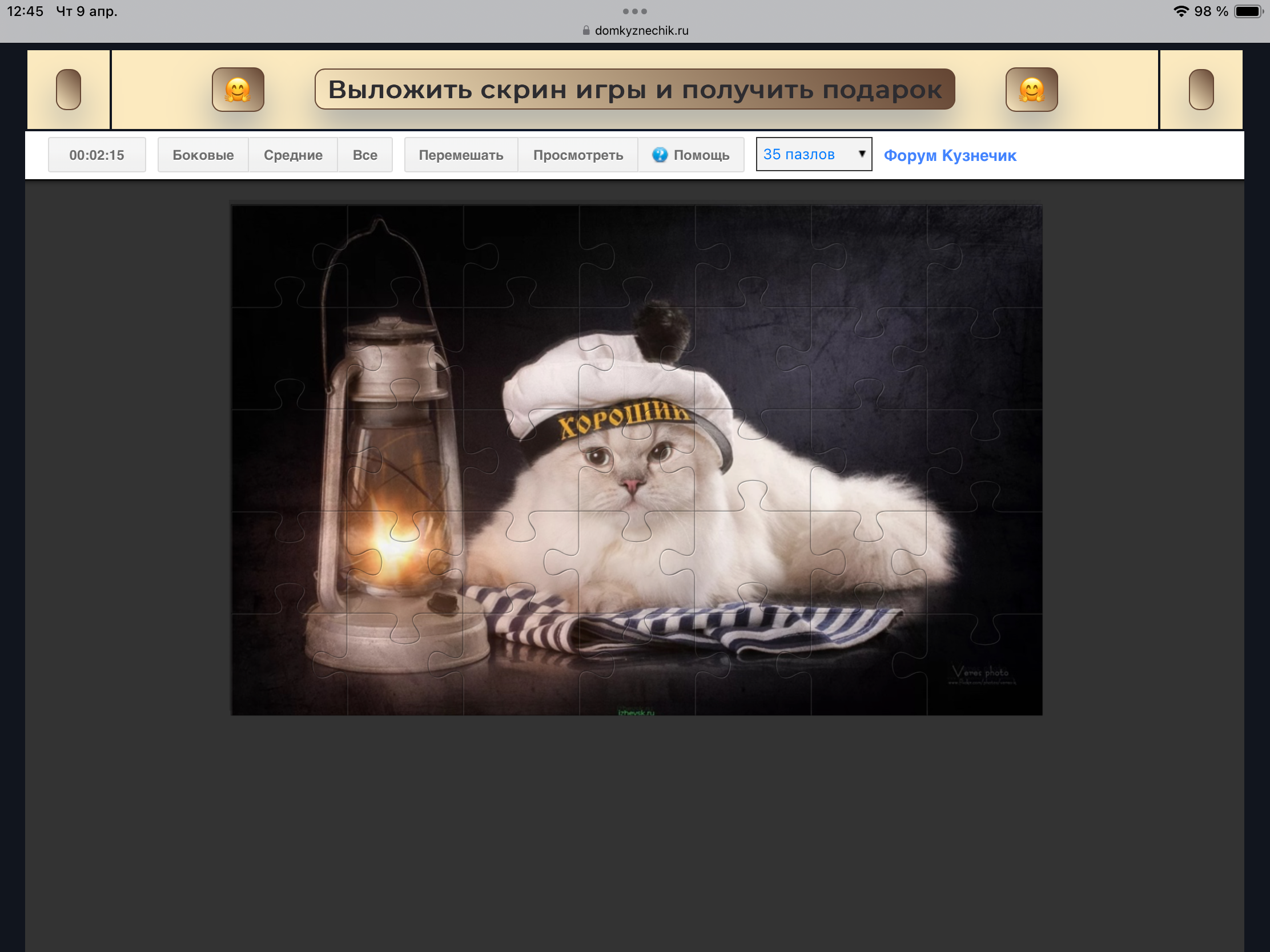This screenshot has height=952, width=1270.
Task: Click the blue question mark Help icon
Action: (660, 155)
